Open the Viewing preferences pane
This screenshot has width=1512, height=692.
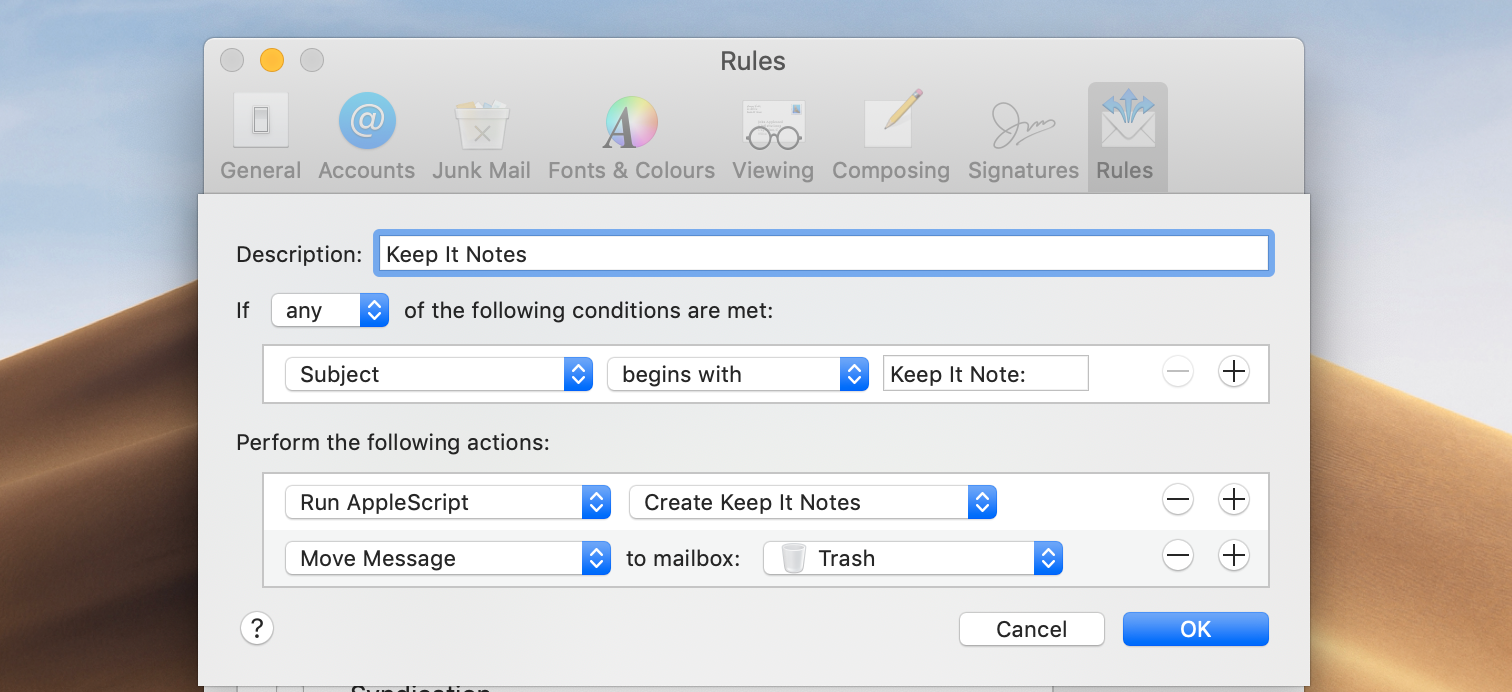click(x=773, y=138)
